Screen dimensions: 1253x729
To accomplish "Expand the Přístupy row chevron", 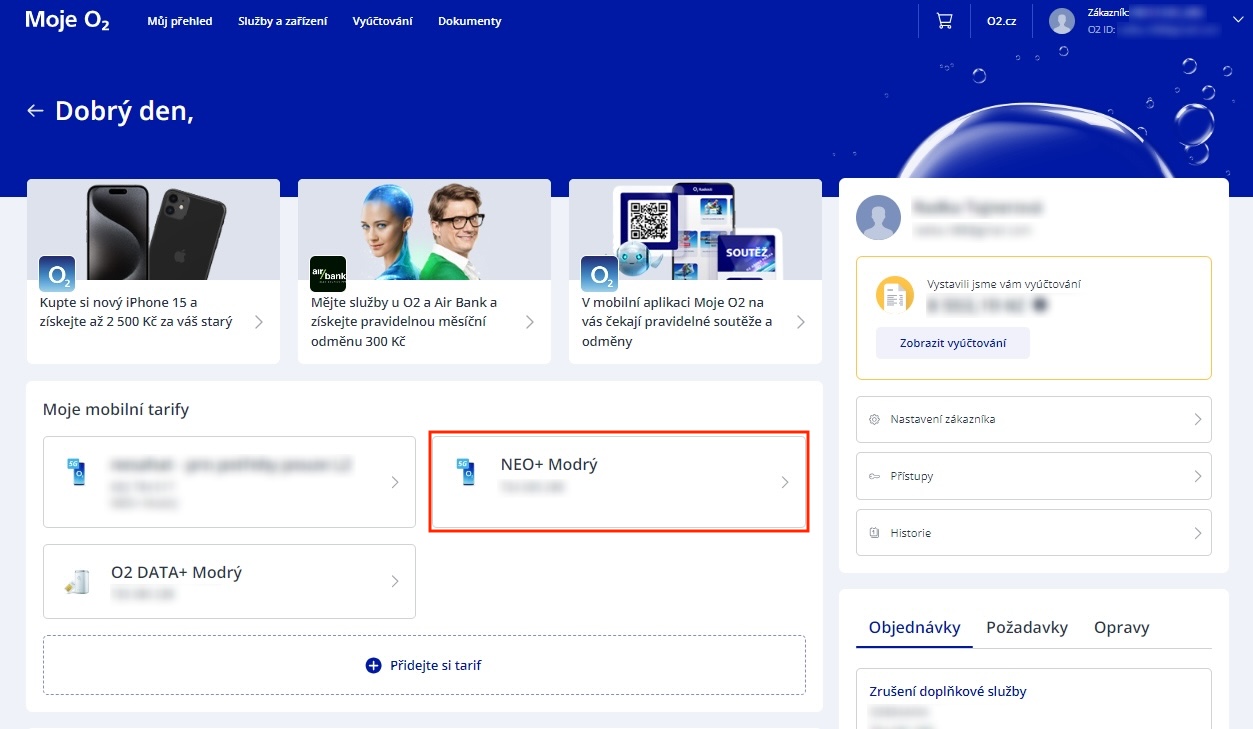I will point(1197,476).
